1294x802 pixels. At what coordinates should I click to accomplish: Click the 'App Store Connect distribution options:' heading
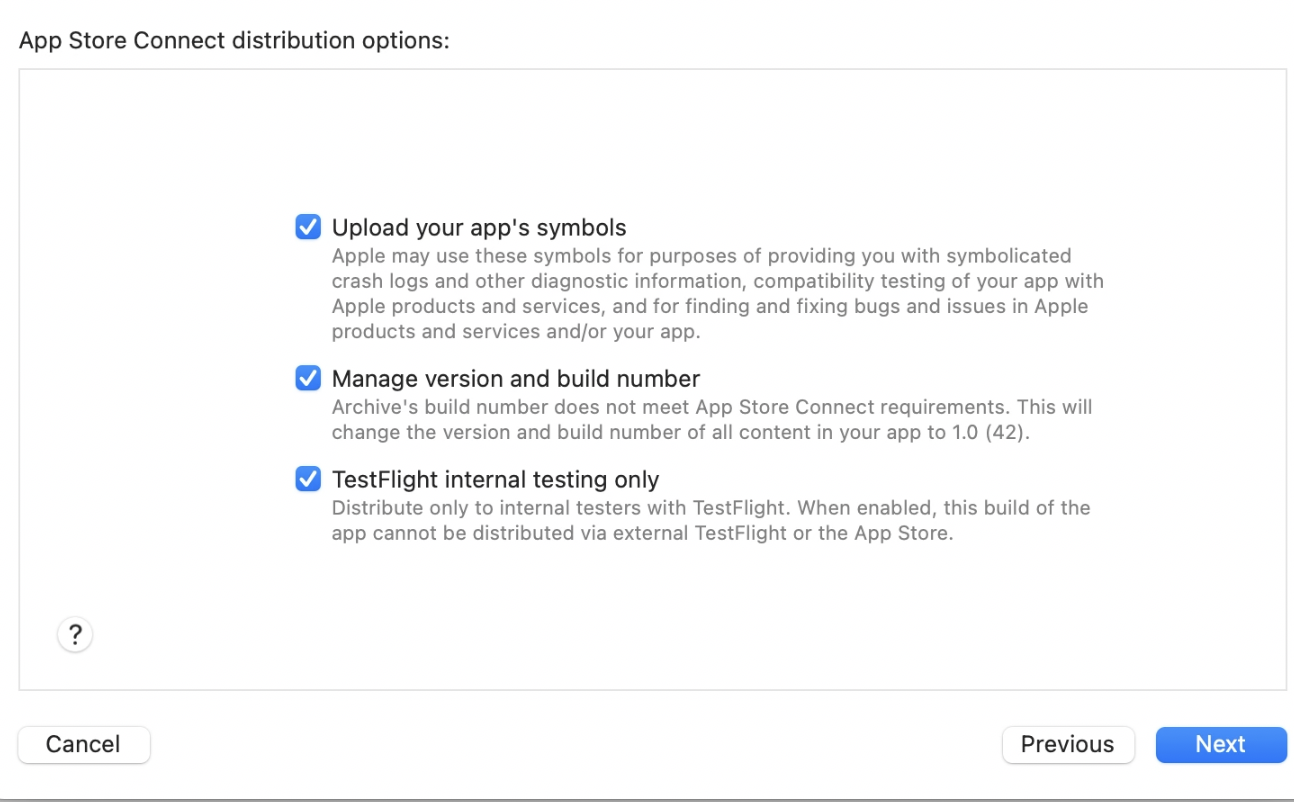tap(235, 41)
